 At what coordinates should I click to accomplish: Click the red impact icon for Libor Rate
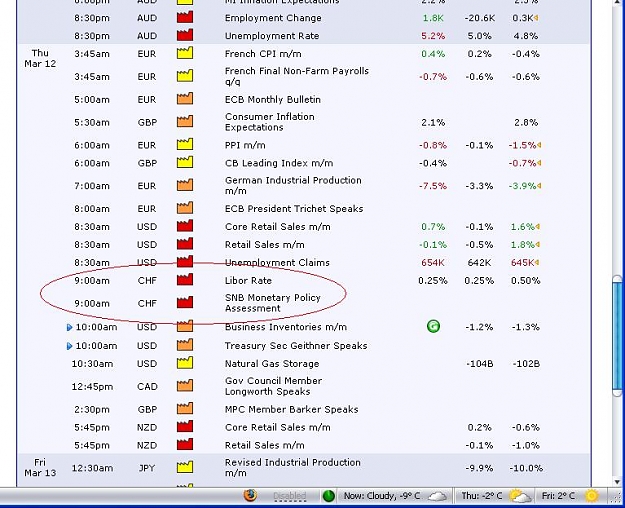(185, 280)
